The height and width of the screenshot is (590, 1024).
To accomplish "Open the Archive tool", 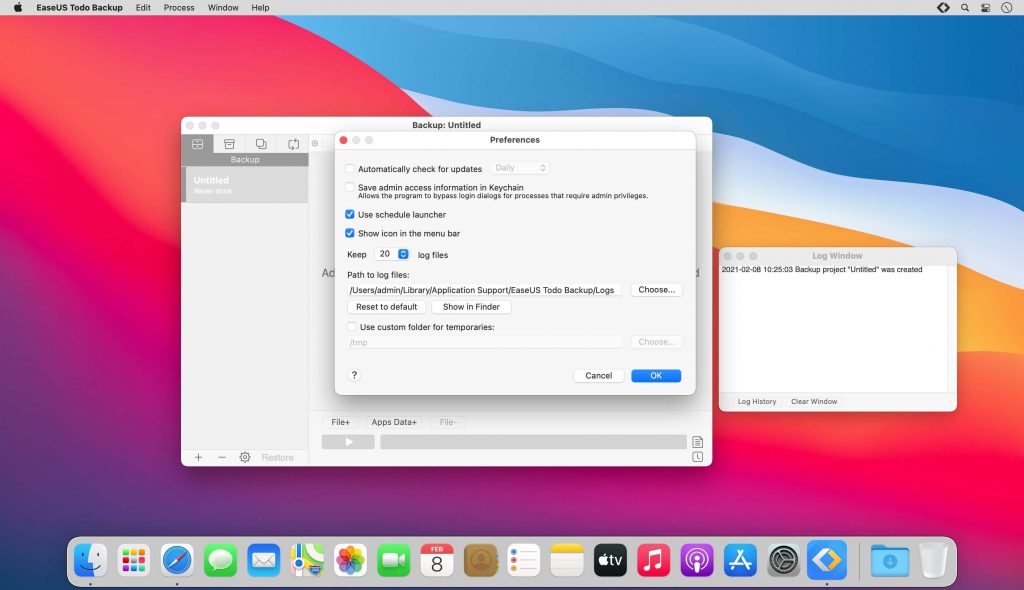I will click(229, 143).
